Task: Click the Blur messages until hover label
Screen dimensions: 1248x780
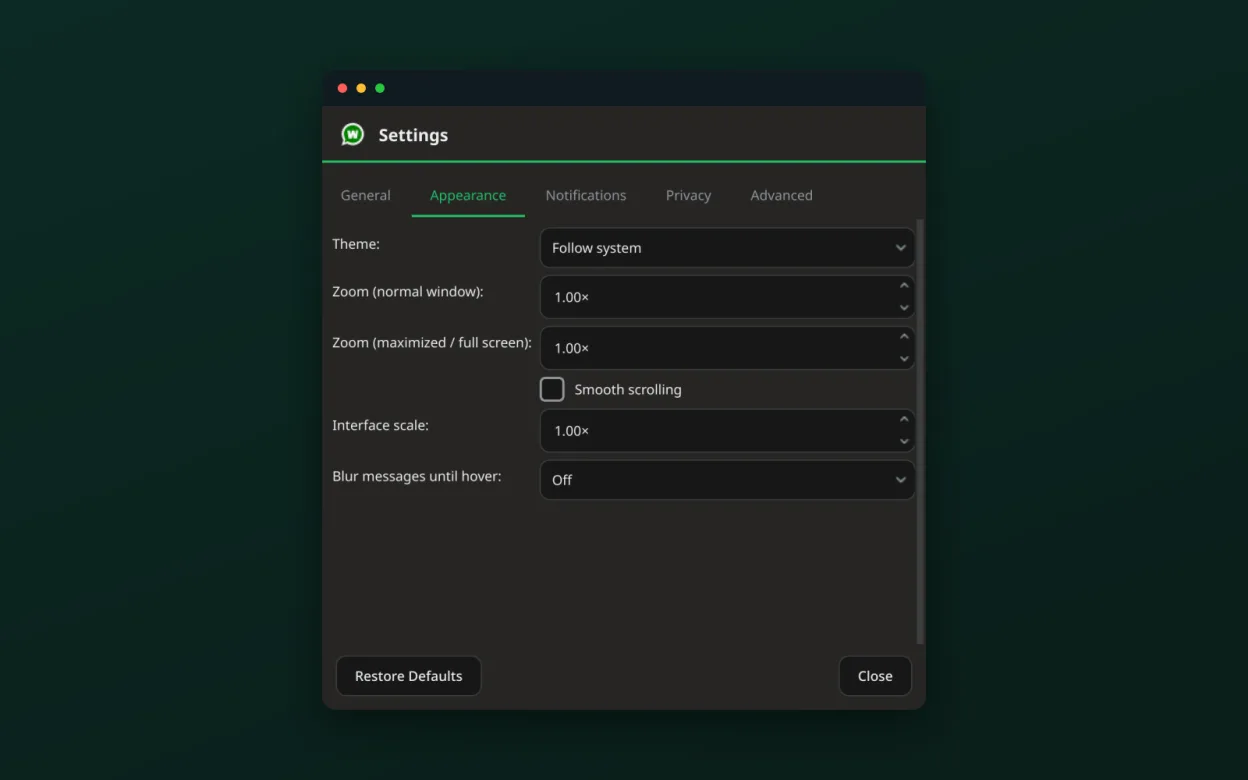Action: coord(417,476)
